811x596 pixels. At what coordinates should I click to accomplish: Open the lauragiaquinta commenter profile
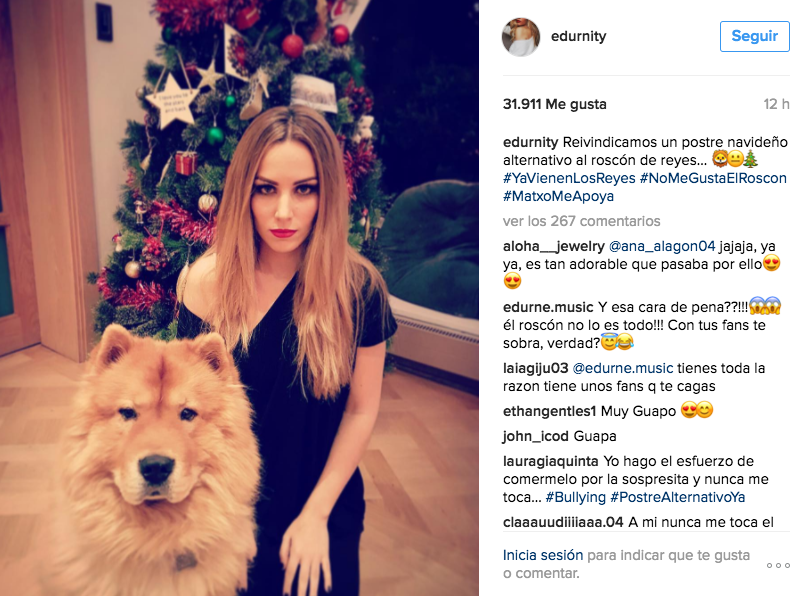click(550, 461)
